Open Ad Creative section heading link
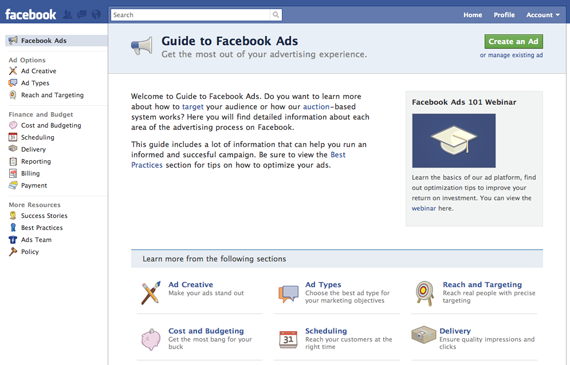The image size is (570, 365). click(190, 284)
